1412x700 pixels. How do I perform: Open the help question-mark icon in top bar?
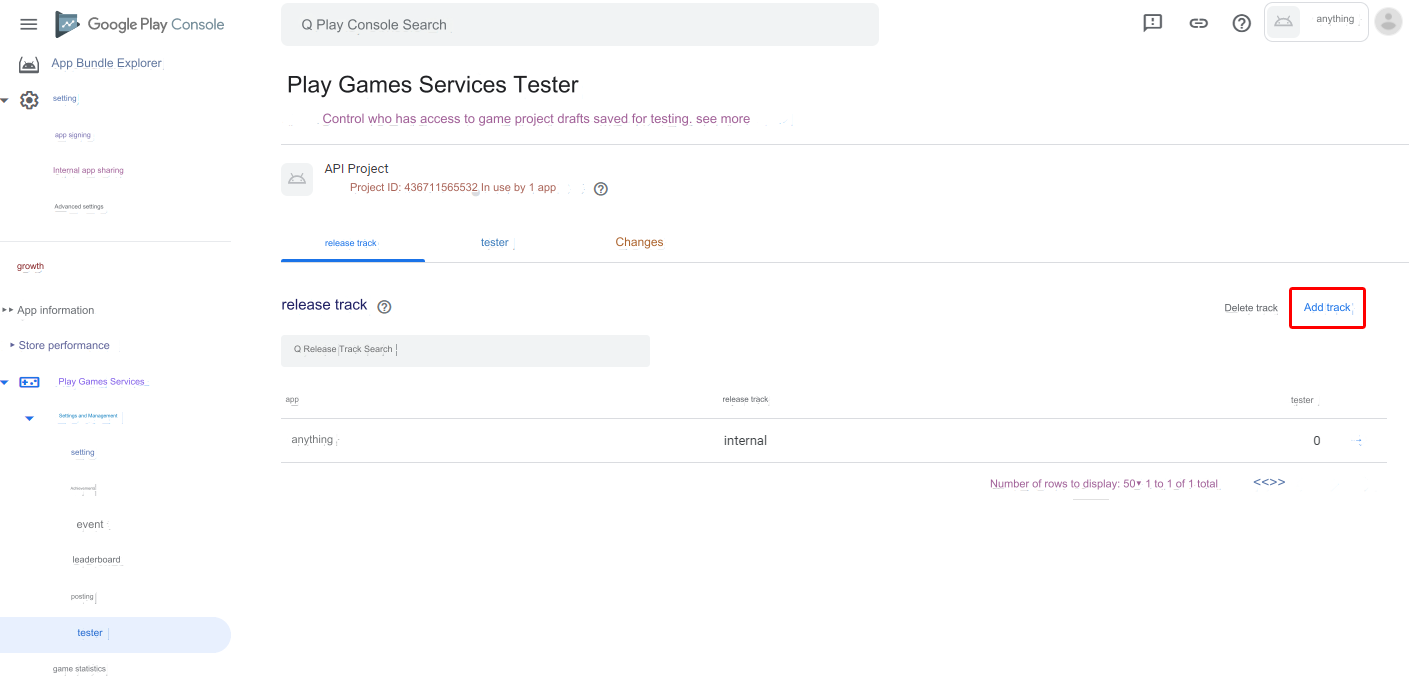click(1242, 23)
